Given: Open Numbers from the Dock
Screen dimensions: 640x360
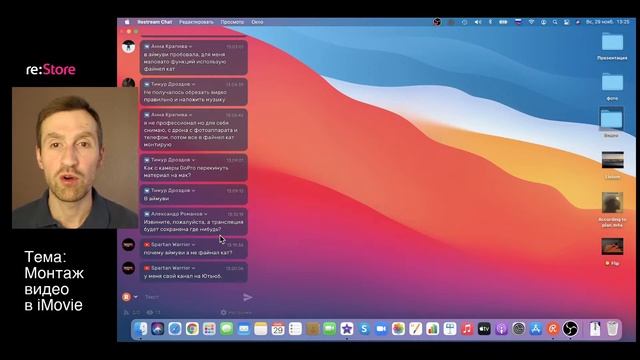Looking at the screenshot, I should (x=433, y=329).
